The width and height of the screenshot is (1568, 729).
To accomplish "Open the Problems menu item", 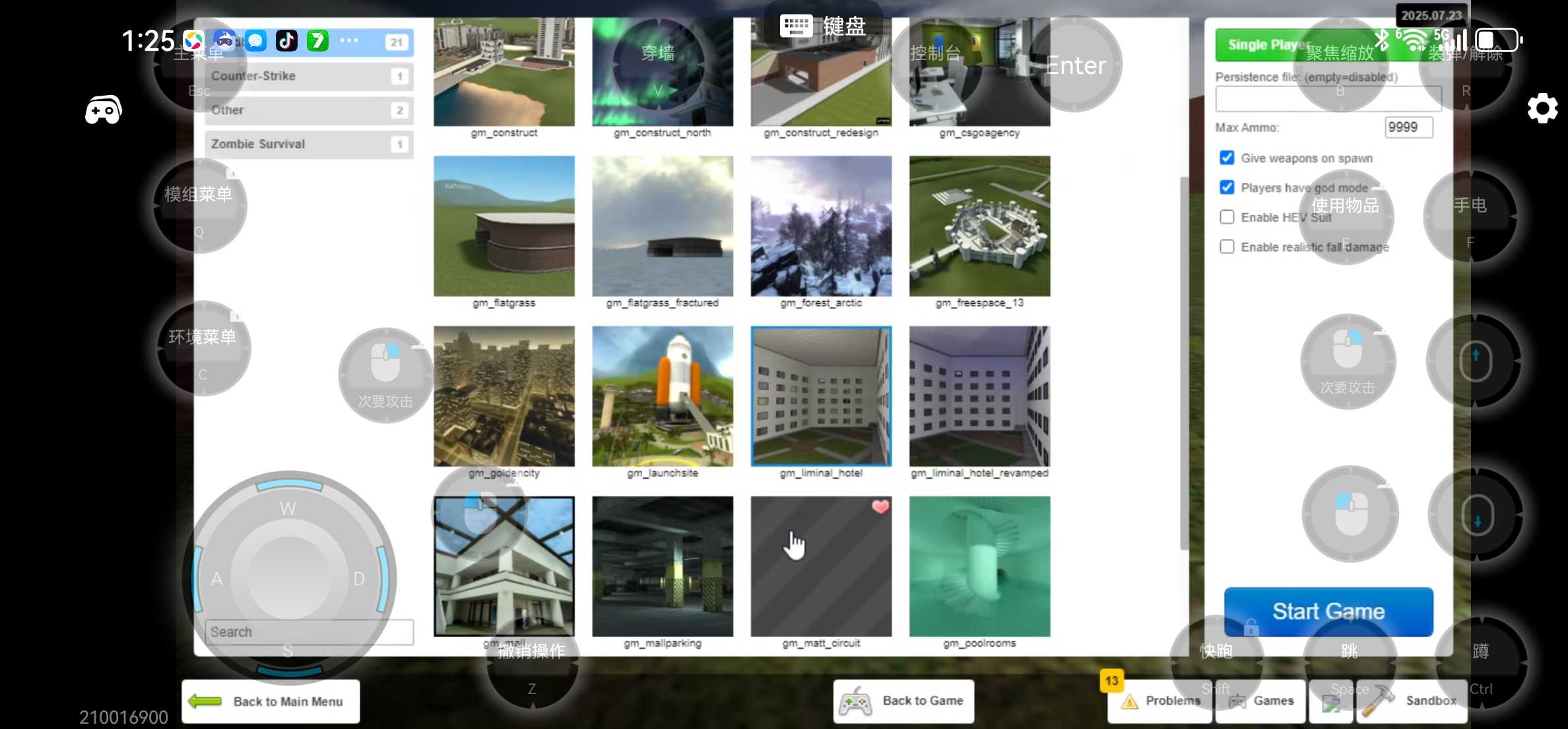I will tap(1160, 701).
